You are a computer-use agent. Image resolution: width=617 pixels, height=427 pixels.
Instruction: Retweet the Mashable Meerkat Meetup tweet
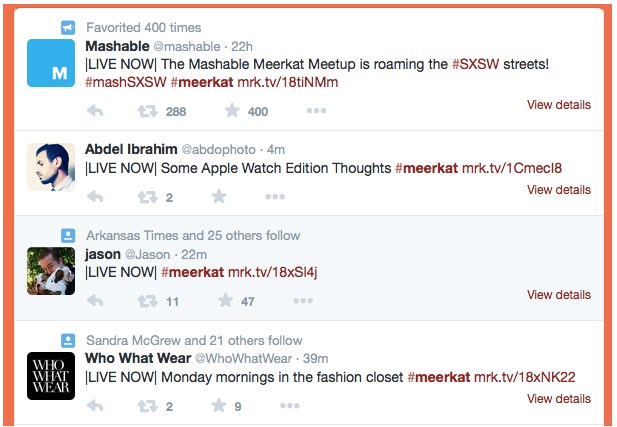coord(146,111)
